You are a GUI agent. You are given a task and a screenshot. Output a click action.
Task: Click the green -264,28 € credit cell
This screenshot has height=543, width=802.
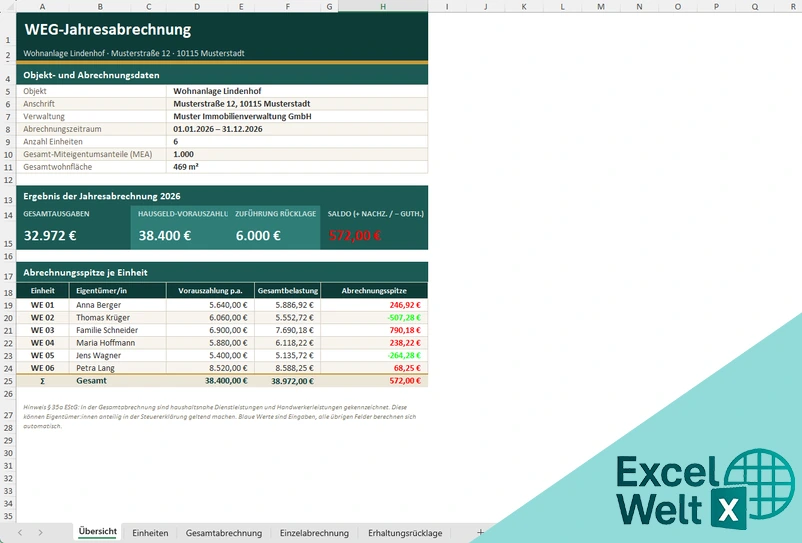click(374, 355)
